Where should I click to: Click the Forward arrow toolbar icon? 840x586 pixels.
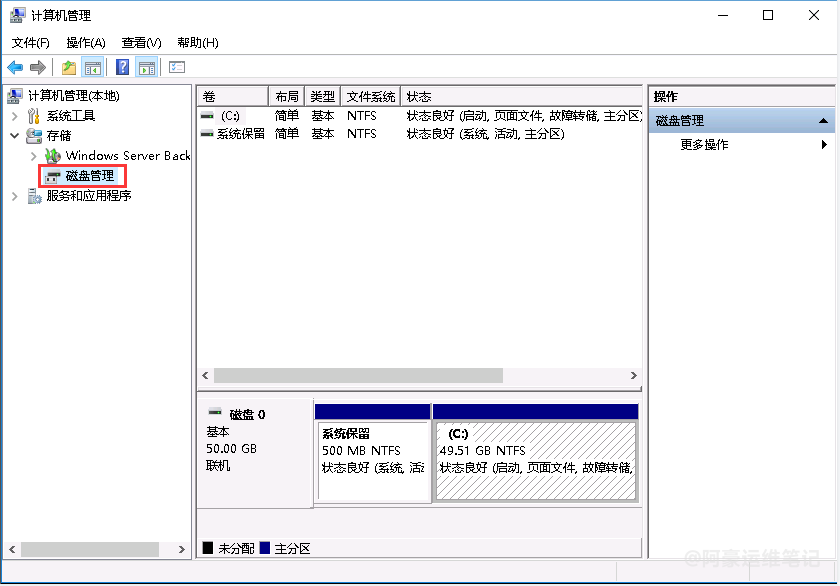(38, 67)
